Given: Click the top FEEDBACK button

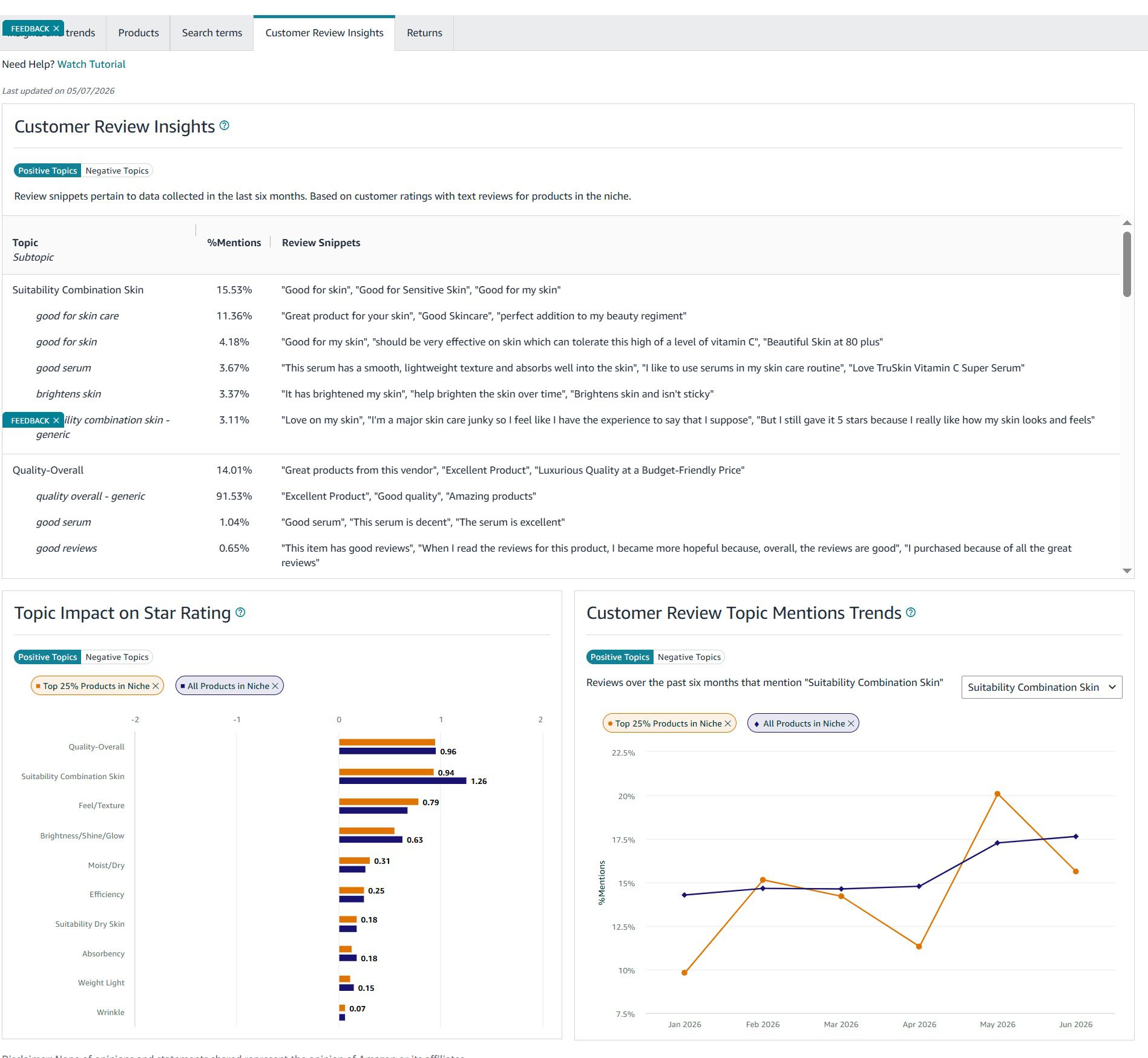Looking at the screenshot, I should pos(30,28).
